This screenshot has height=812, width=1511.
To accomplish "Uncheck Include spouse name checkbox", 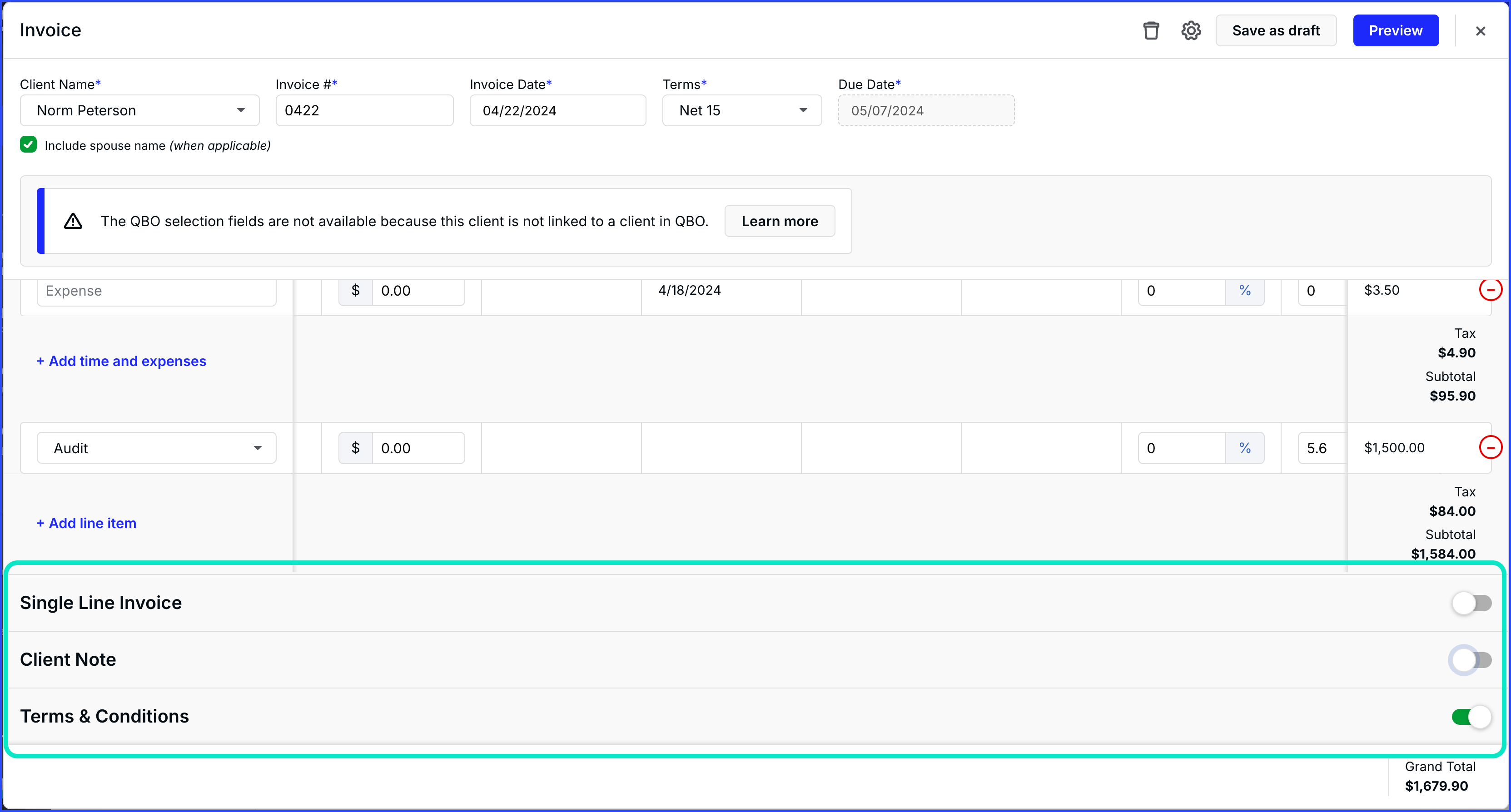I will coord(28,145).
